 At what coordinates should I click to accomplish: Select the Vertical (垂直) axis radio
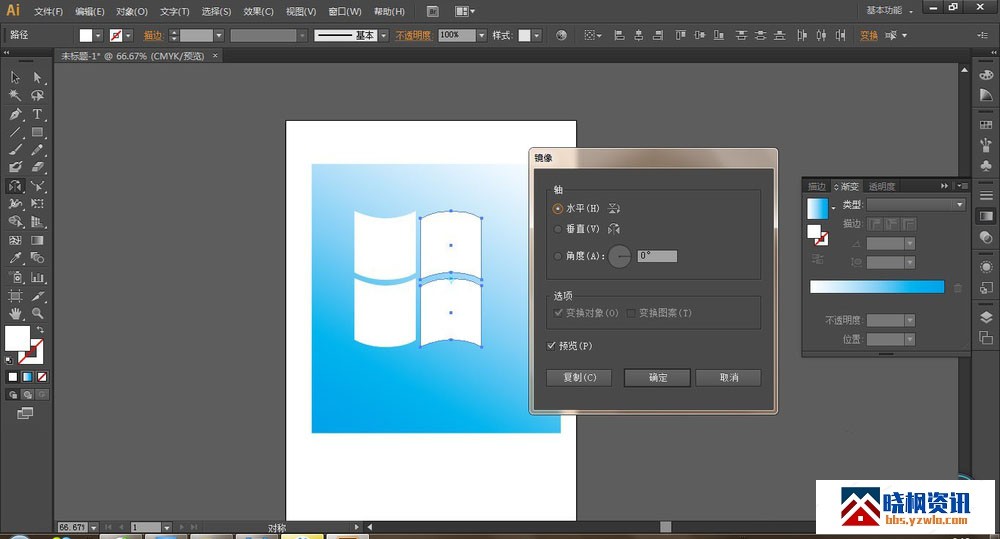click(x=557, y=229)
